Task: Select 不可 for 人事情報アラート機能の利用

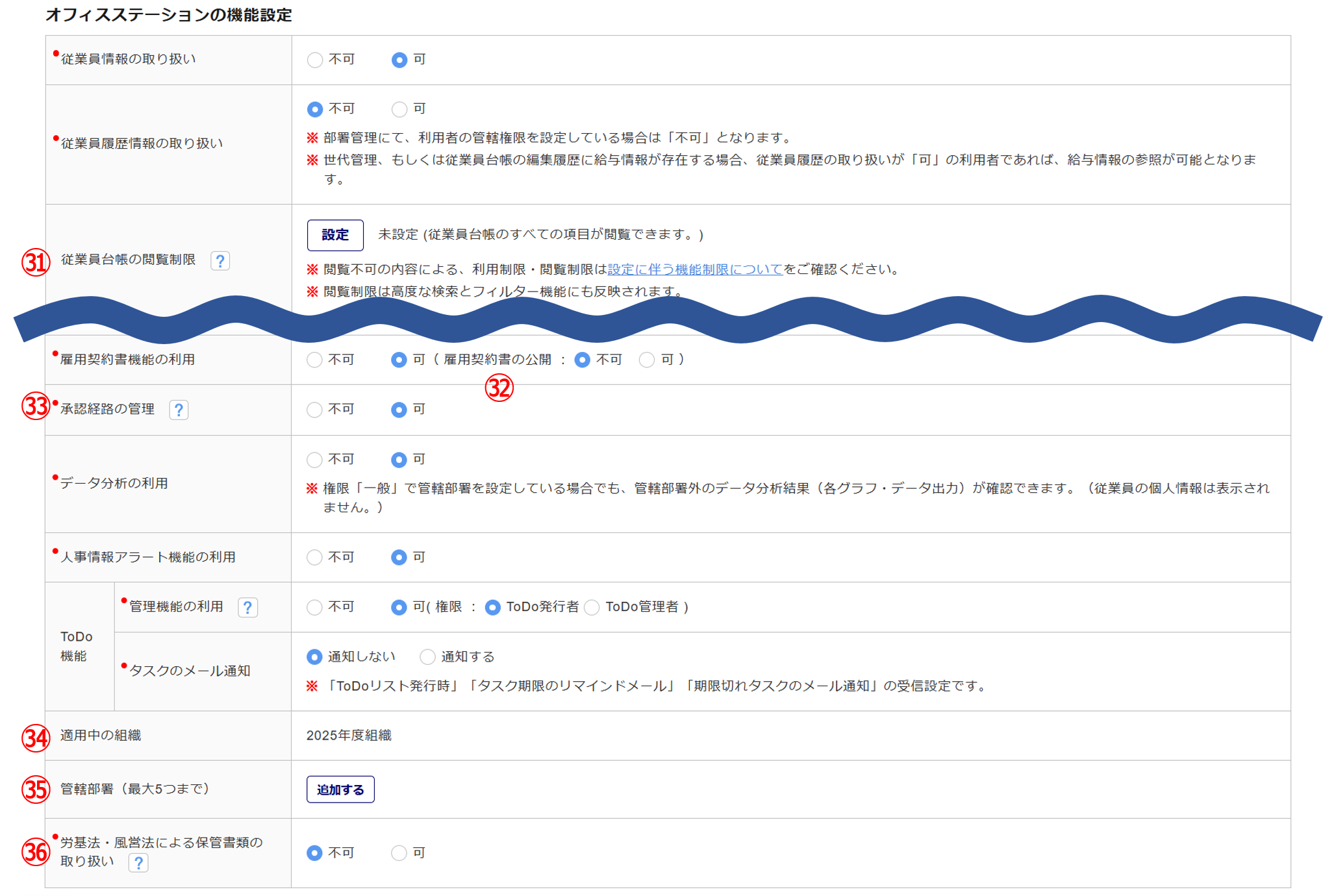Action: click(314, 557)
